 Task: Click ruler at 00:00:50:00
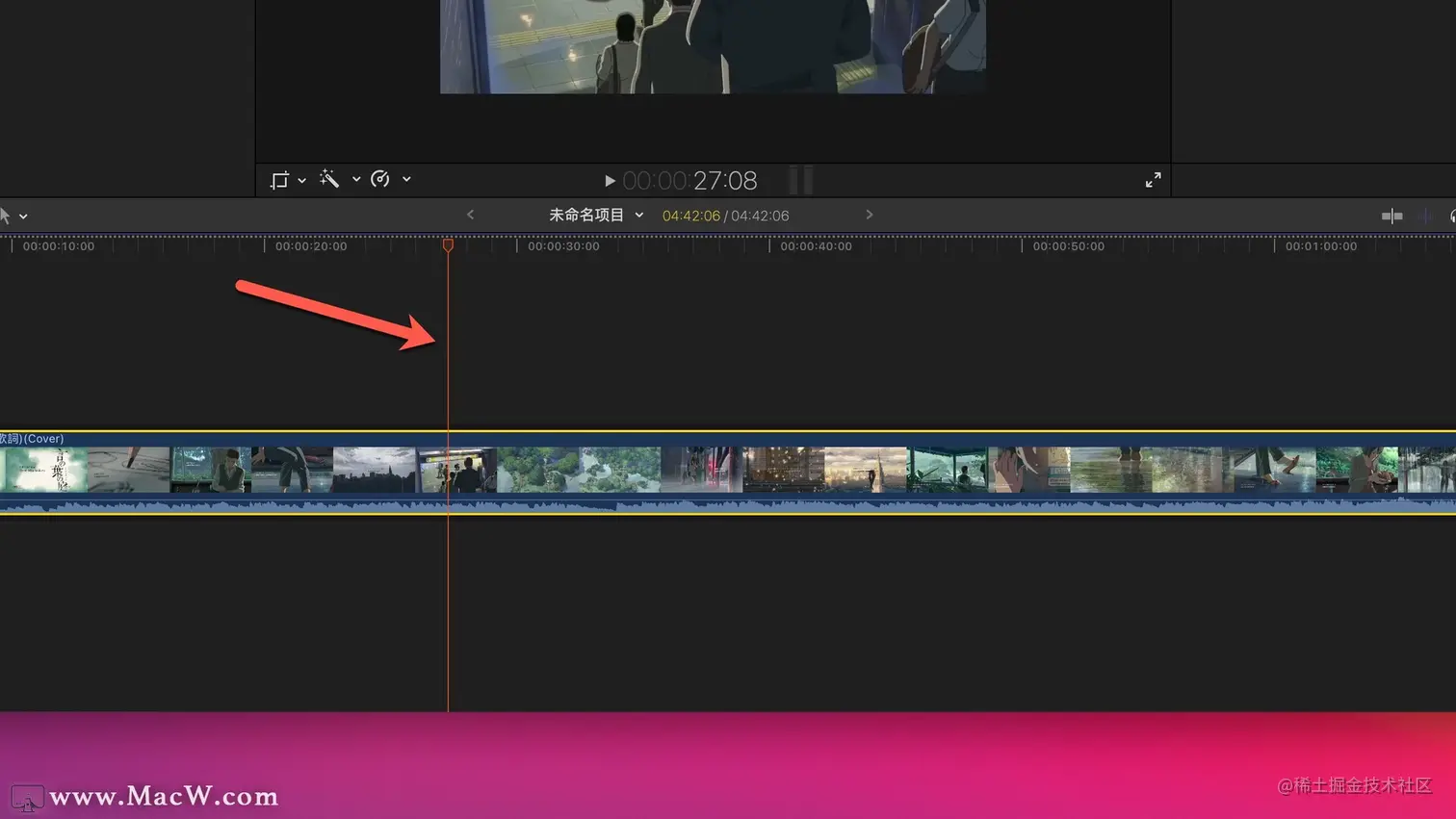pos(1068,246)
